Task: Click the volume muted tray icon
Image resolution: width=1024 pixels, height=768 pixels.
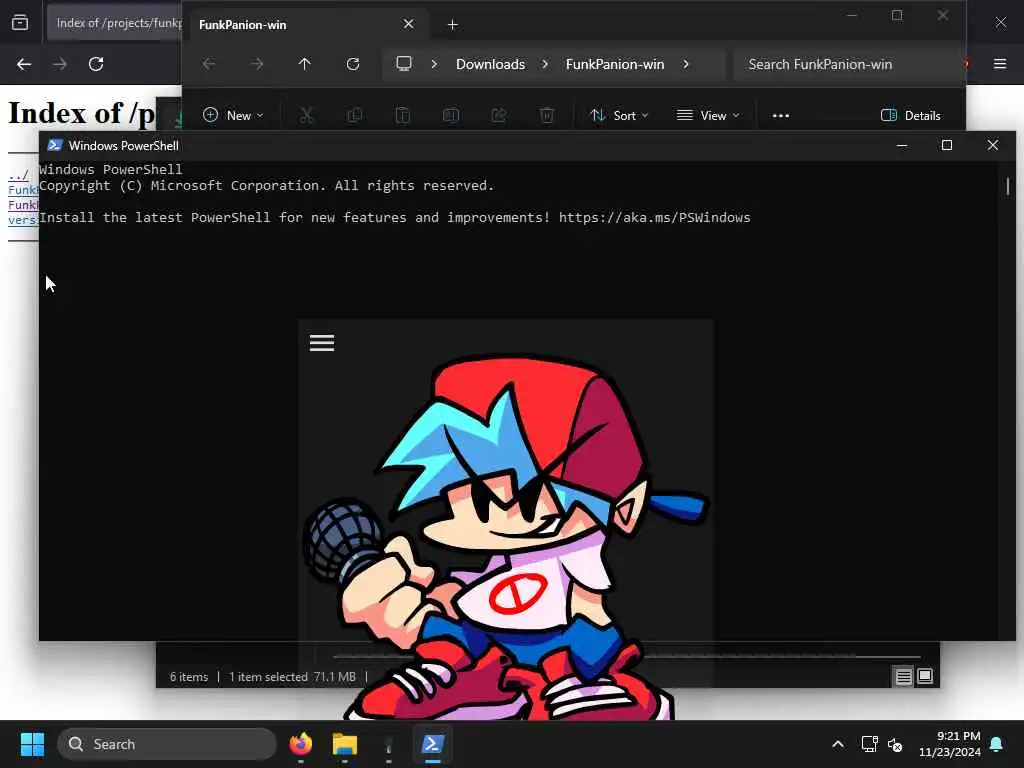Action: (895, 744)
